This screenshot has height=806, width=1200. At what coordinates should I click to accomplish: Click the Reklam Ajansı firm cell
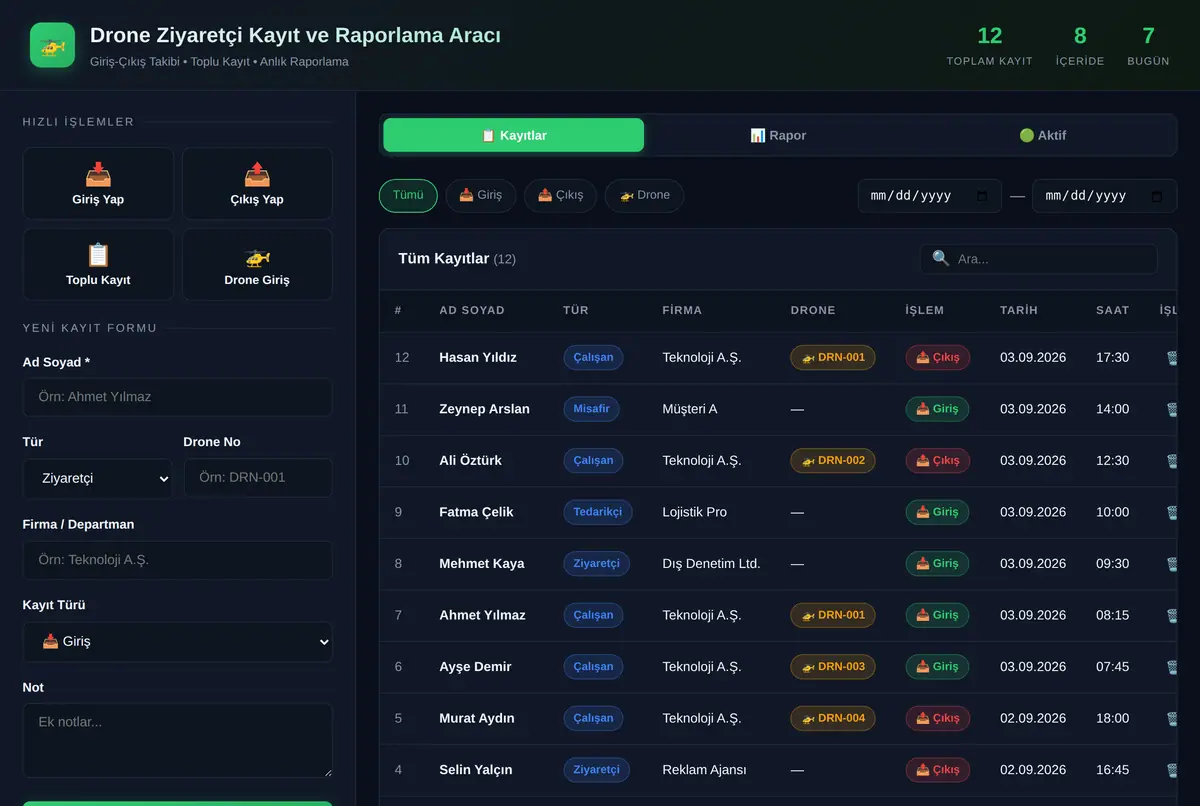pos(704,770)
